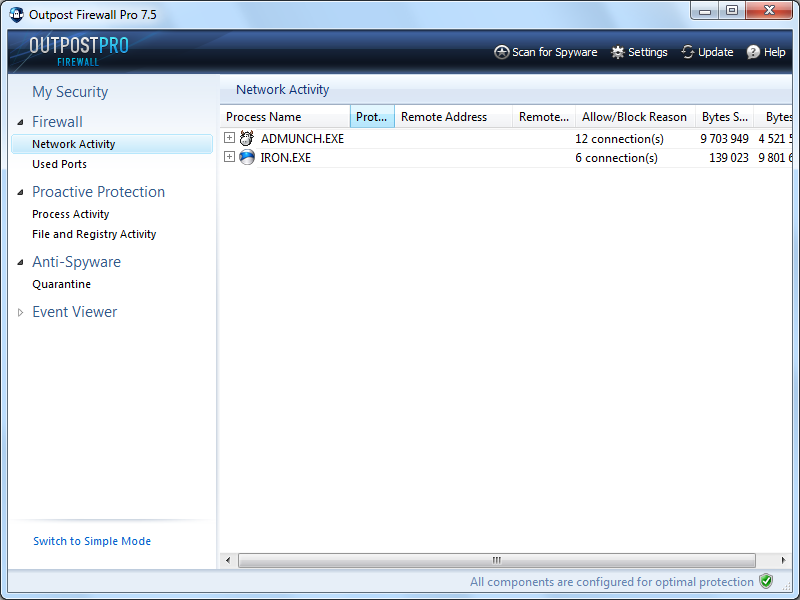800x600 pixels.
Task: Open Help via the question mark icon
Action: coord(753,52)
